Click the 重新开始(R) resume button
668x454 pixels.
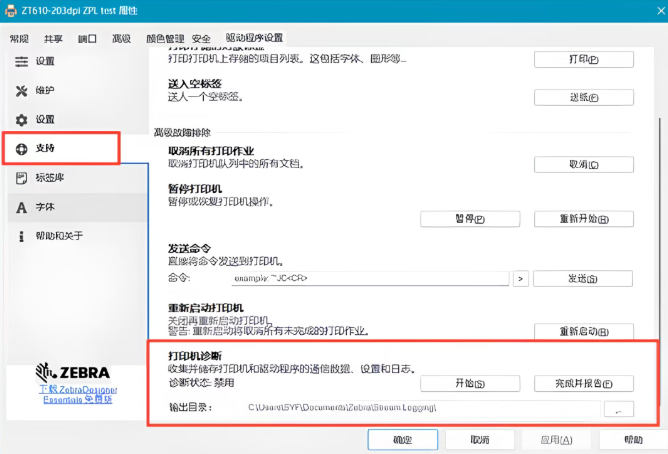tap(584, 219)
